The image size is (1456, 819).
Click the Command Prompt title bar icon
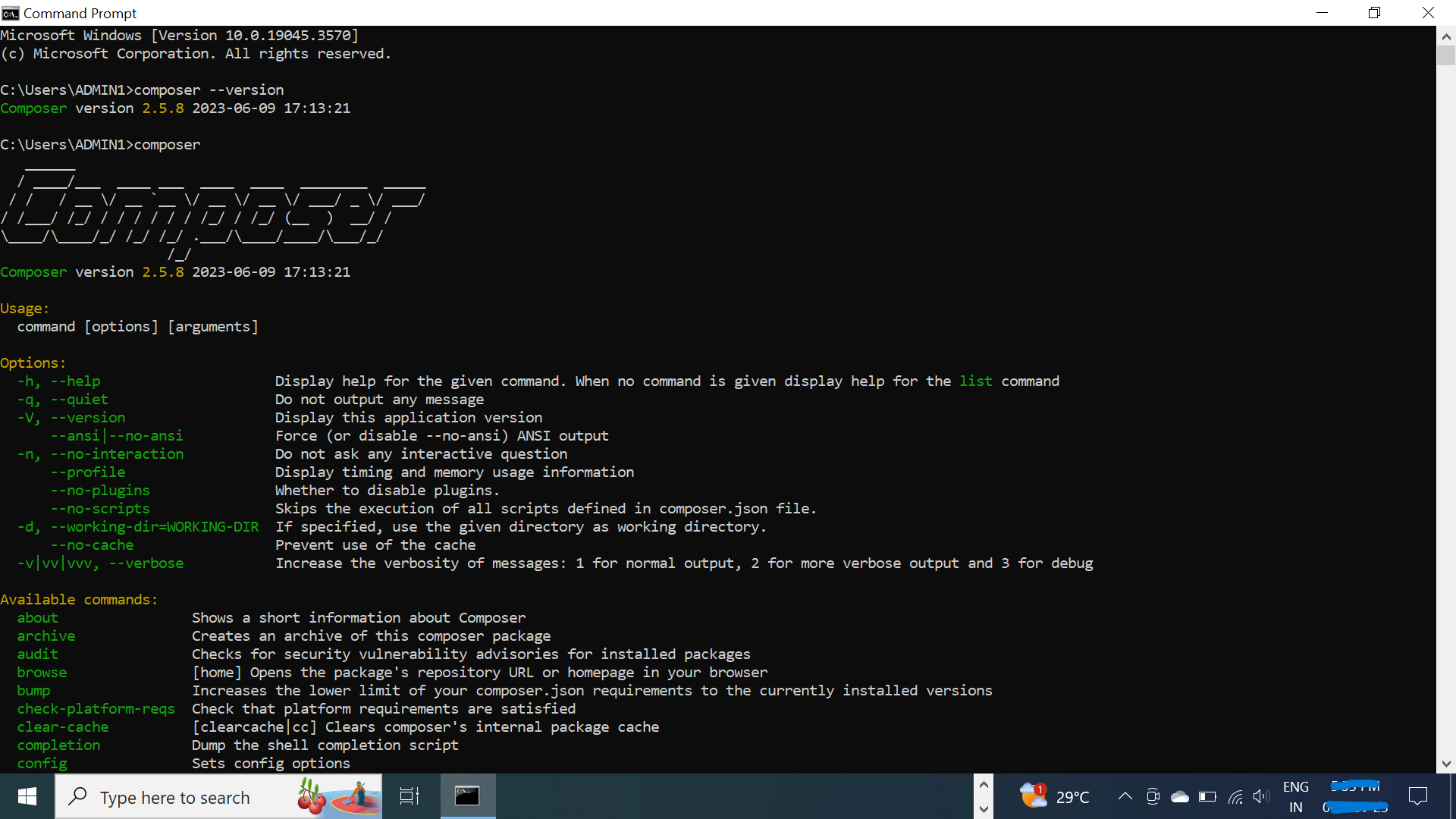pyautogui.click(x=11, y=13)
